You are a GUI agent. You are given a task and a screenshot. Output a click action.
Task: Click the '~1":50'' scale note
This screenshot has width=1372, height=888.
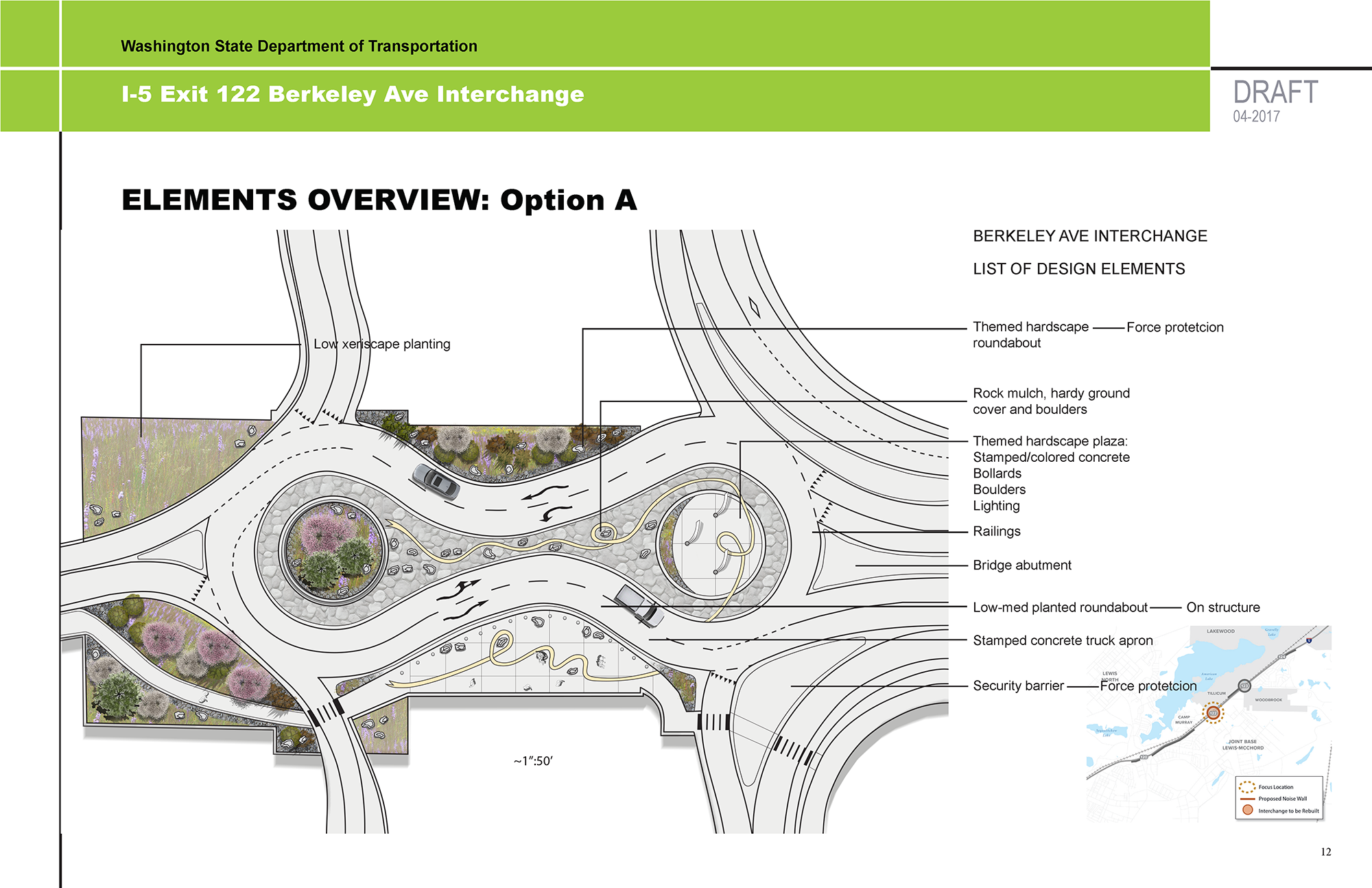pyautogui.click(x=533, y=761)
